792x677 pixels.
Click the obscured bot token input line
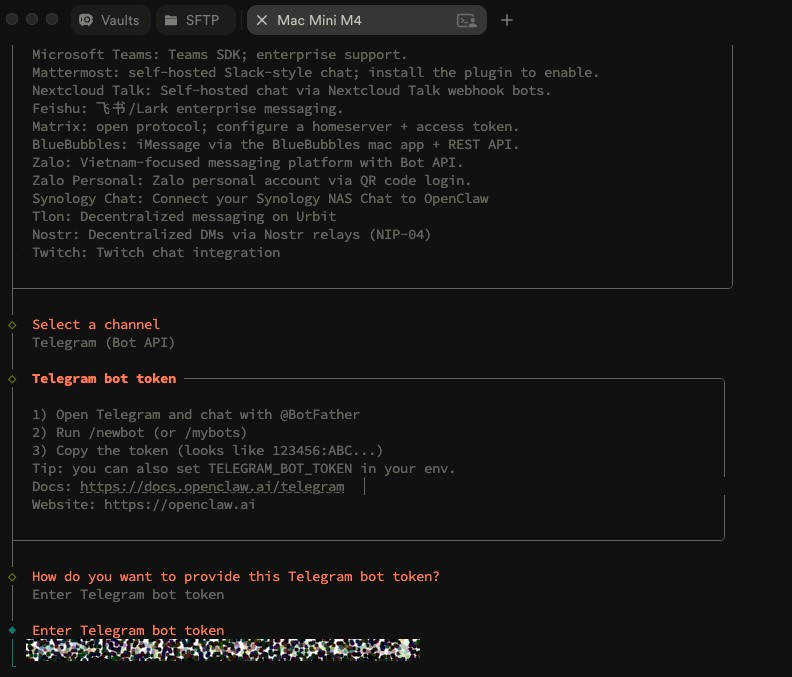pyautogui.click(x=222, y=650)
